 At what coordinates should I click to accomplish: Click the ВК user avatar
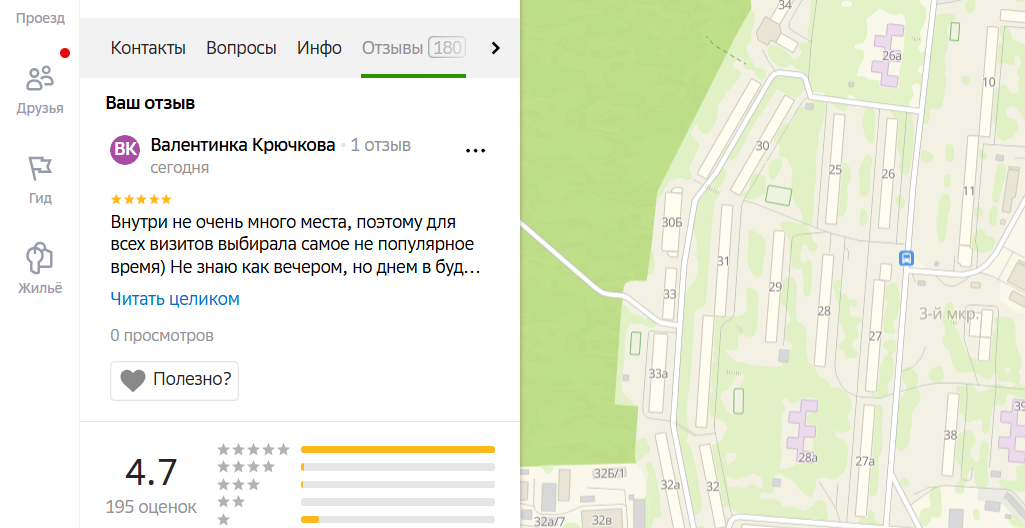click(125, 150)
